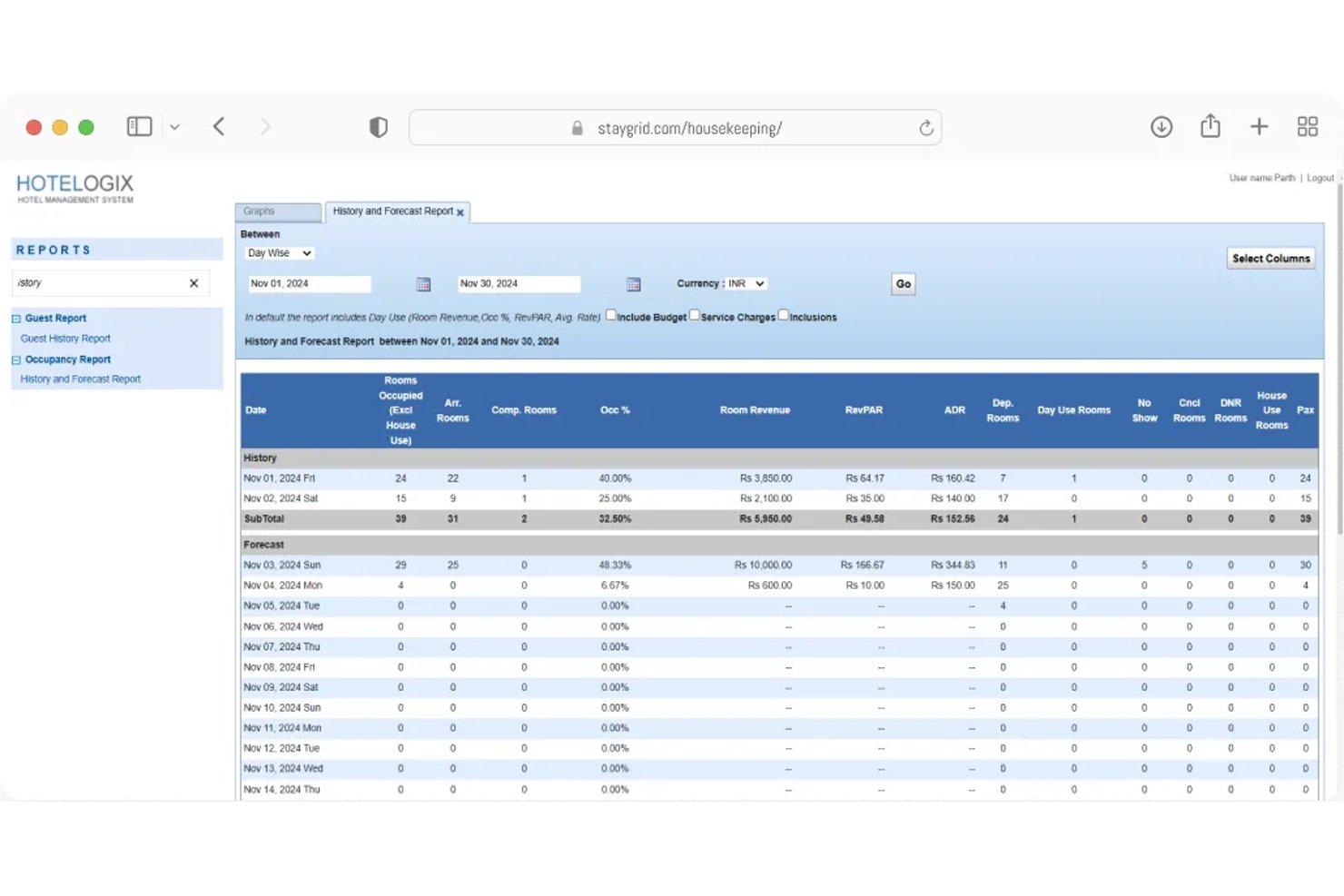Click the lock icon in address bar
This screenshot has height=896, width=1344.
pyautogui.click(x=577, y=128)
